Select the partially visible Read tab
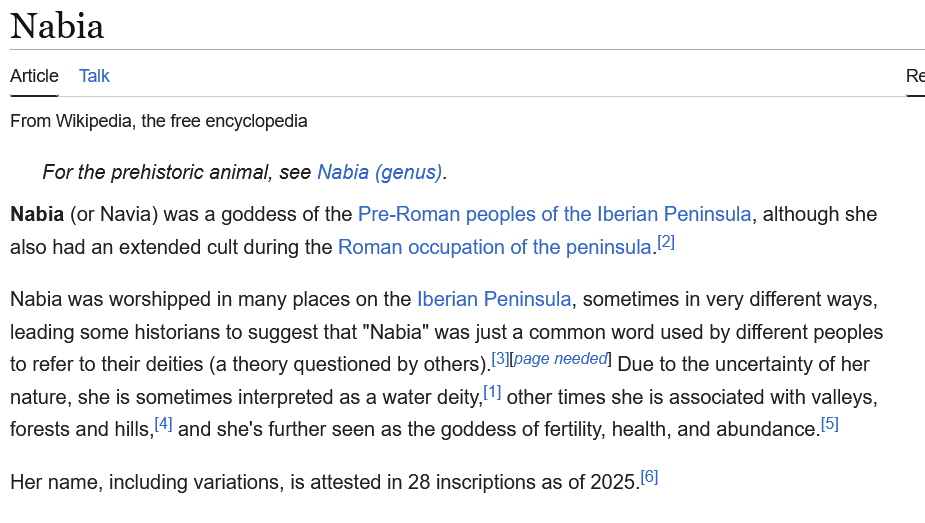The width and height of the screenshot is (925, 523). click(914, 76)
